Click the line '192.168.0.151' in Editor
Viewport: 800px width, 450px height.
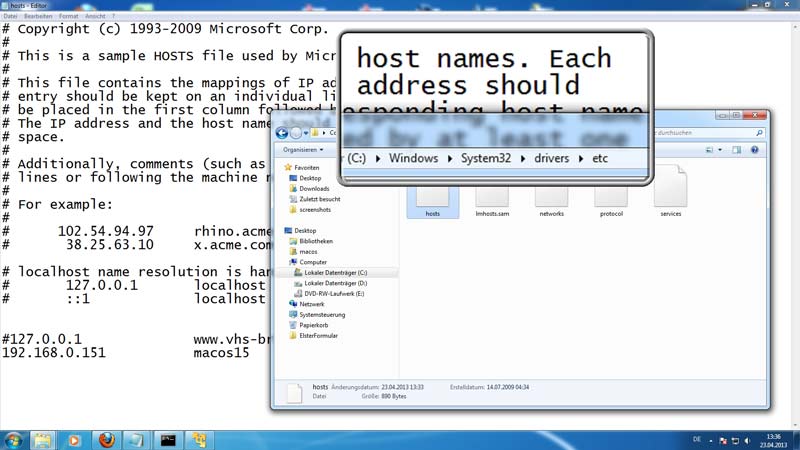(x=54, y=353)
